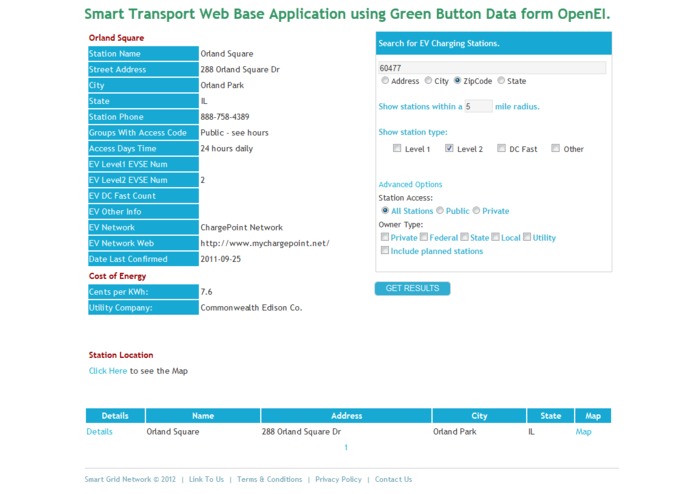
Task: Click the 'Public - see hours' value
Action: pyautogui.click(x=234, y=133)
